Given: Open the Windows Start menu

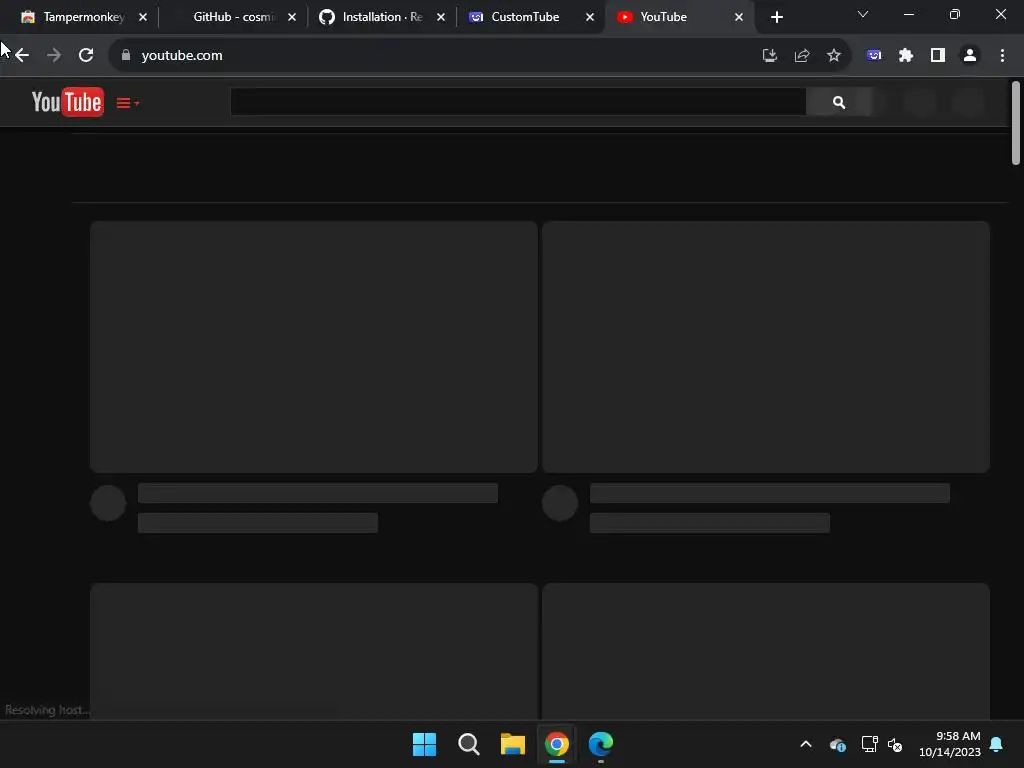Looking at the screenshot, I should pyautogui.click(x=424, y=744).
